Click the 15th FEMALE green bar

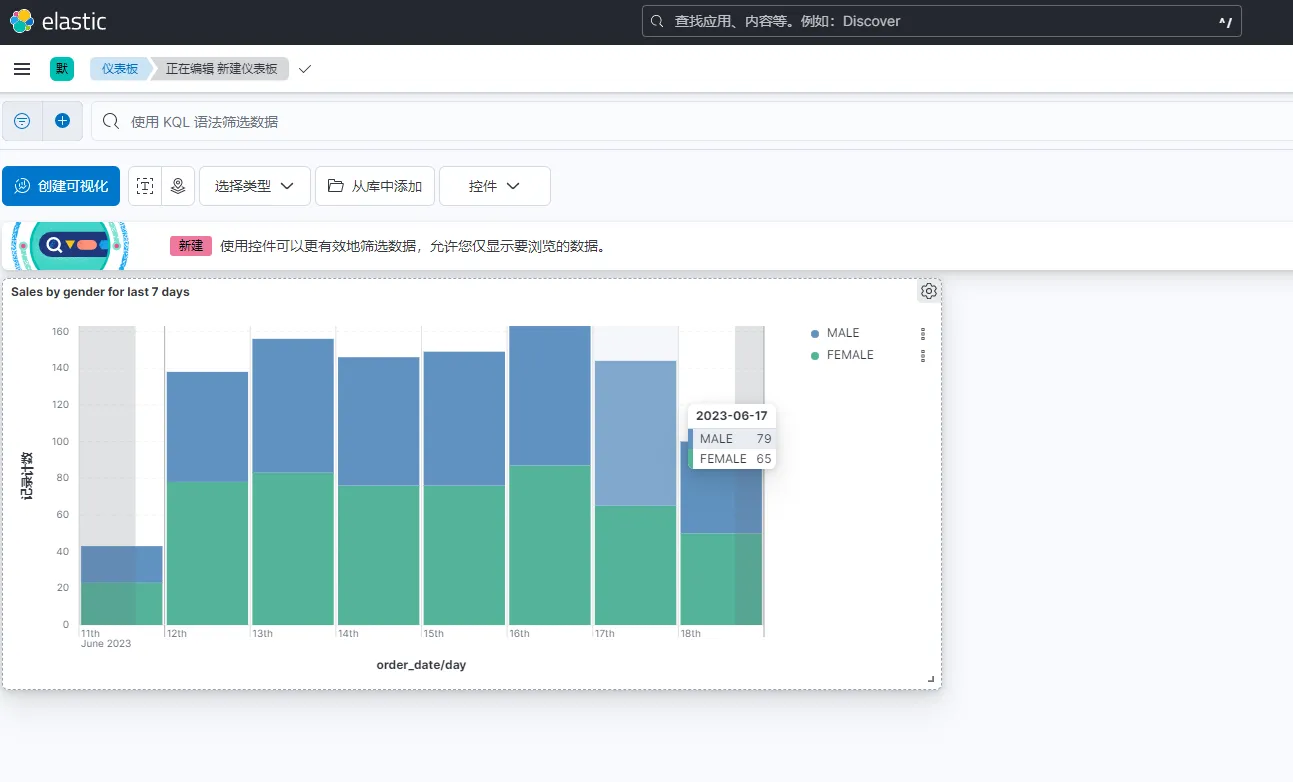point(464,555)
